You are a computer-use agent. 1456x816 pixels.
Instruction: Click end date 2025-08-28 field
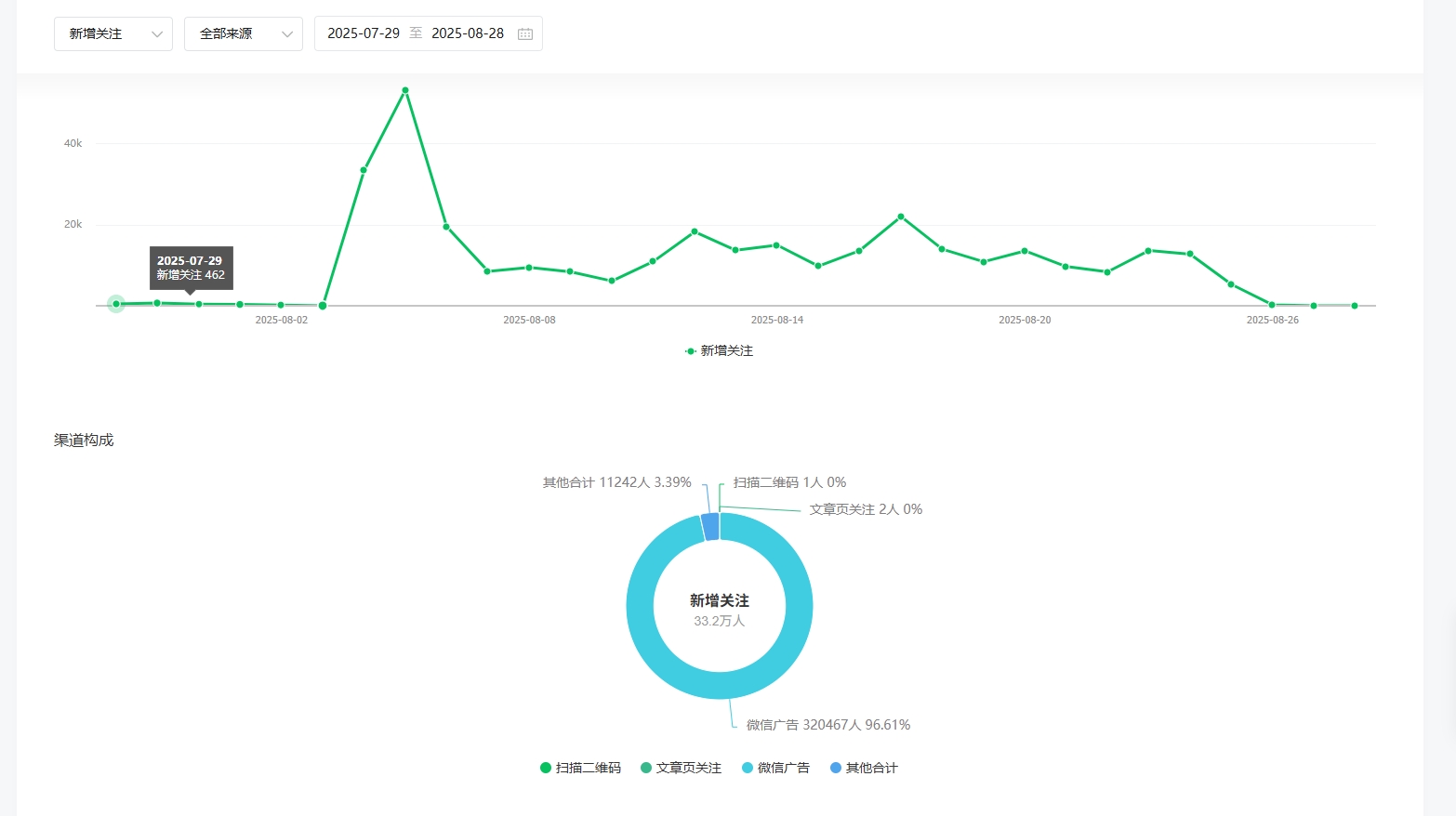click(x=468, y=33)
